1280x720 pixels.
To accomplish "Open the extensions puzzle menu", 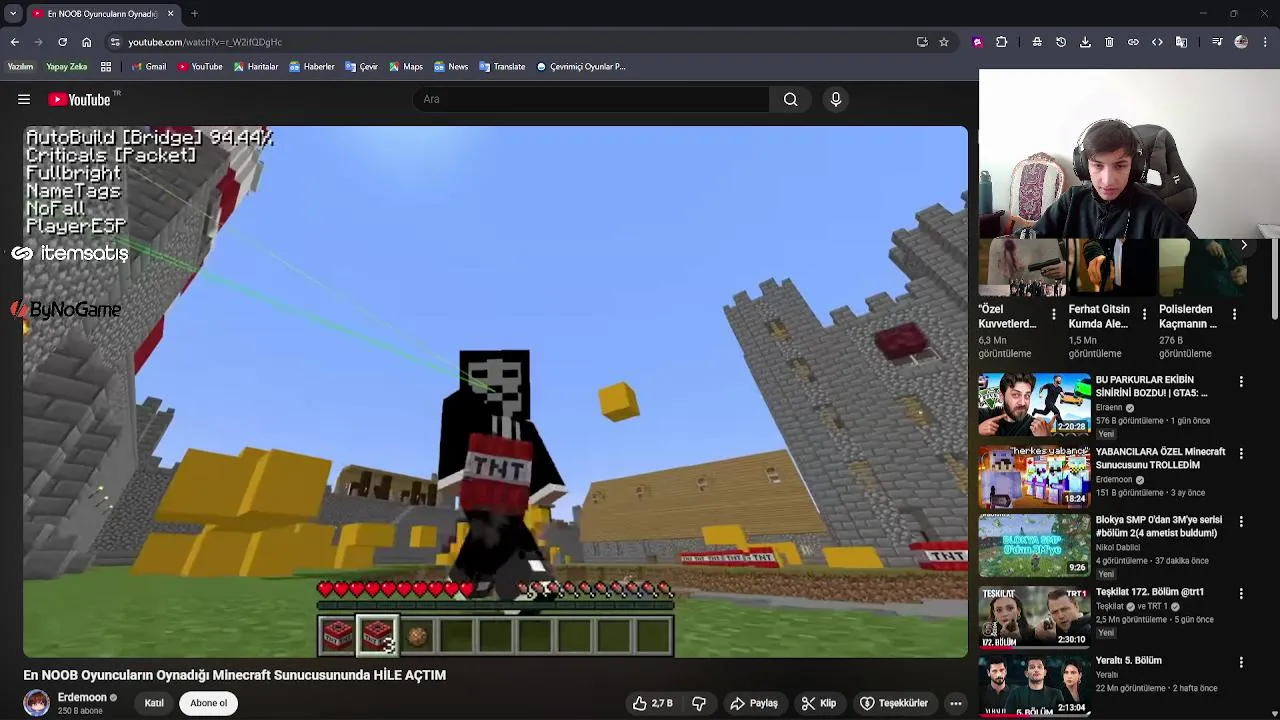I will [1001, 42].
